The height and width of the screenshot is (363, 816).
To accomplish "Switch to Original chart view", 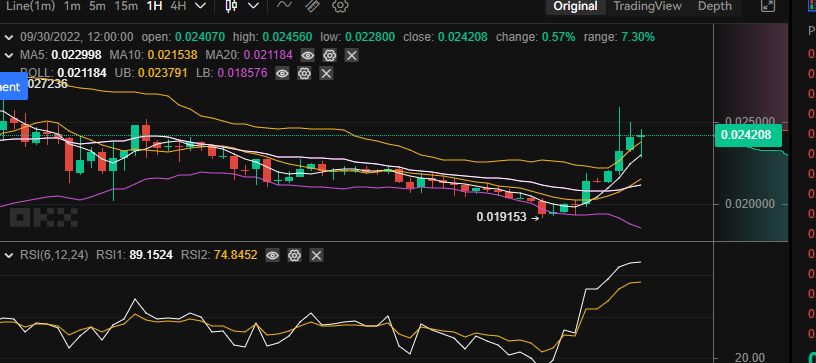I will [575, 6].
